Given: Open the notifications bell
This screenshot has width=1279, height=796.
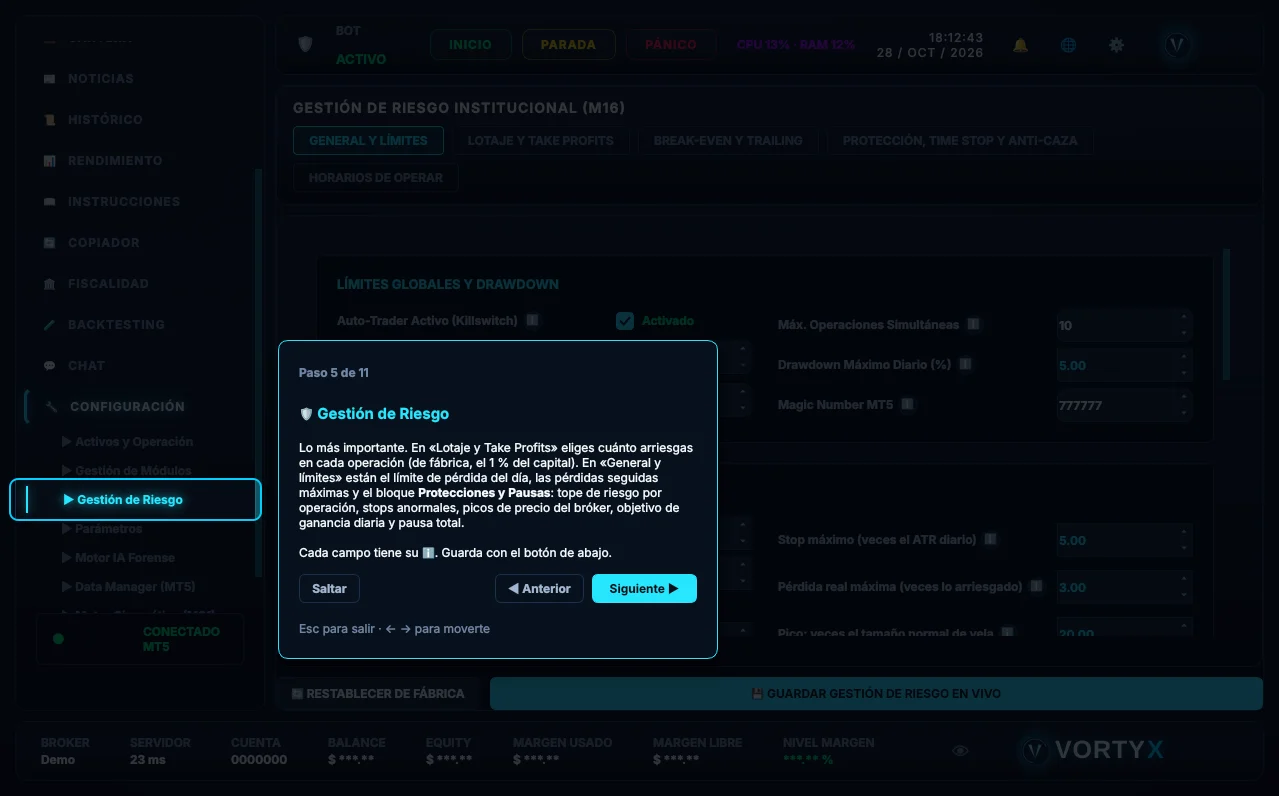Looking at the screenshot, I should (1020, 45).
